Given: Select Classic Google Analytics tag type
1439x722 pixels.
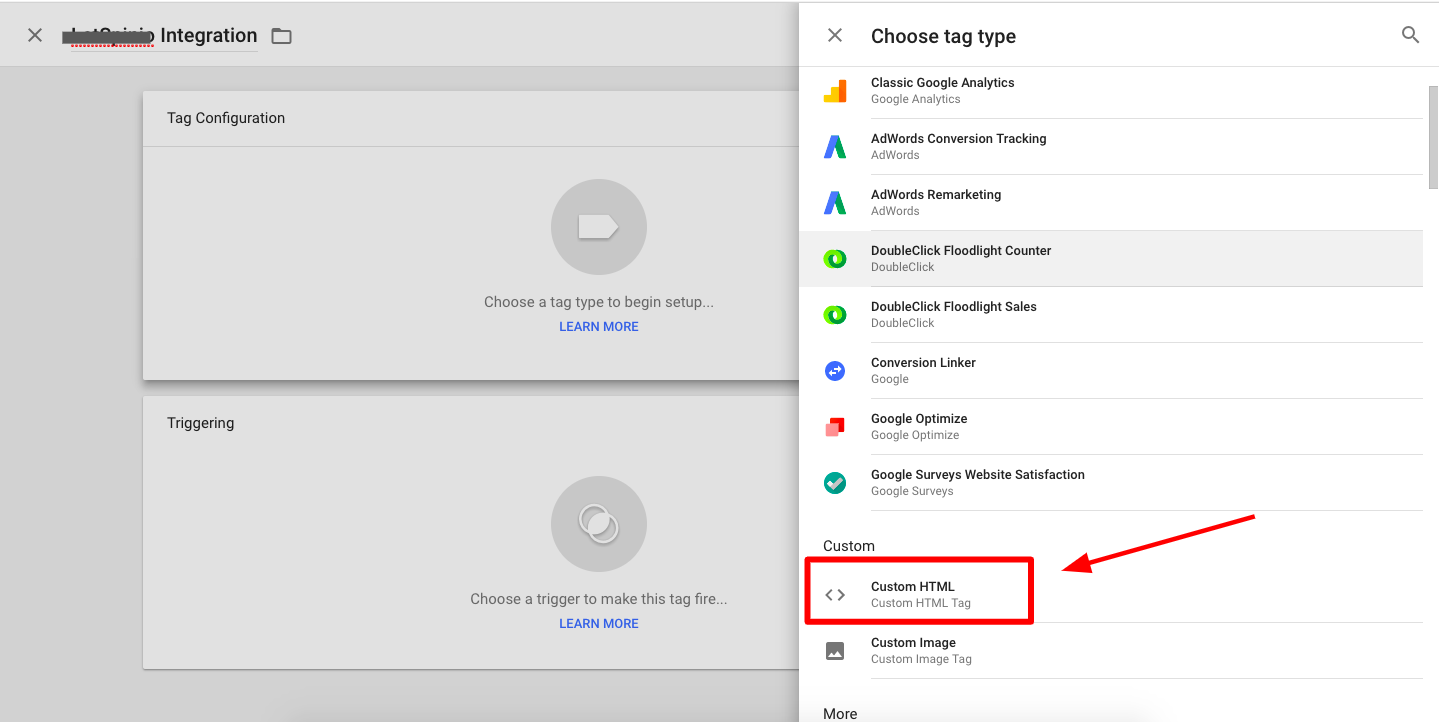Looking at the screenshot, I should pyautogui.click(x=1111, y=91).
